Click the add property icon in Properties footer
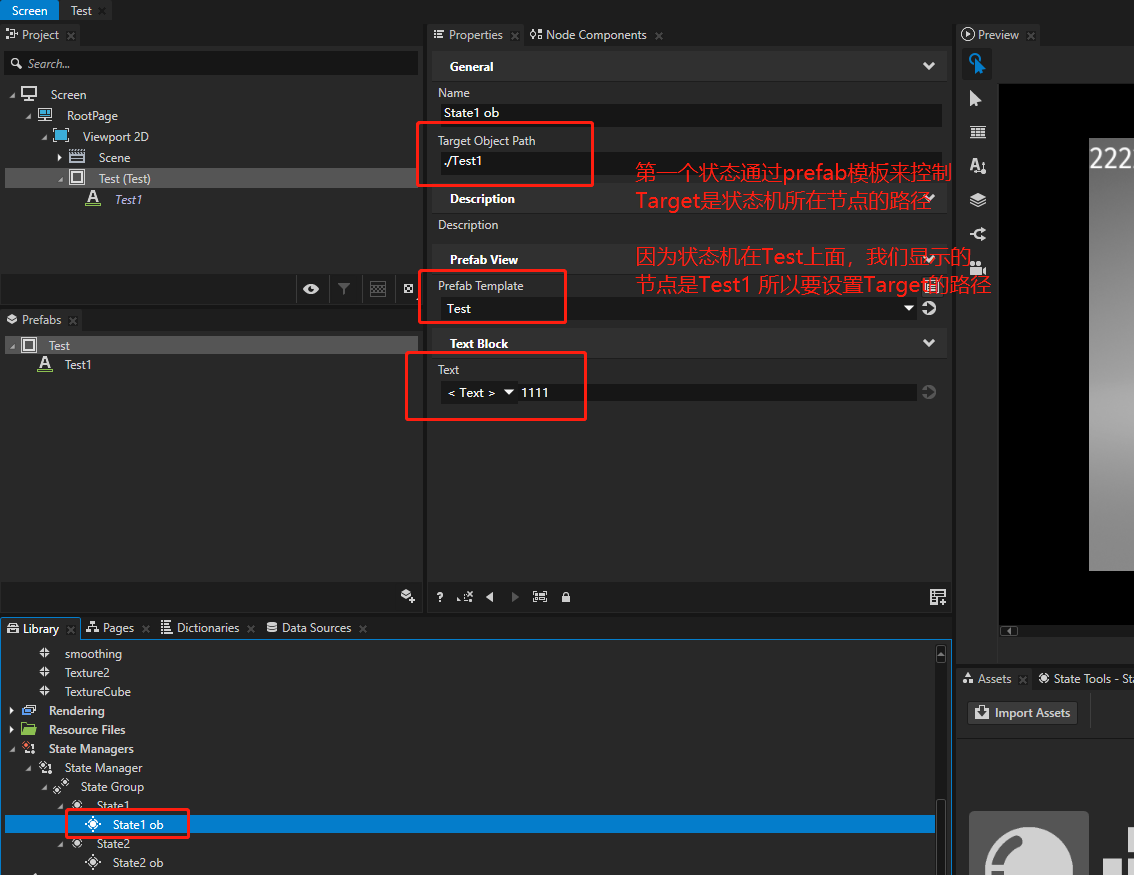Screen dimensions: 1134x875 [937, 597]
